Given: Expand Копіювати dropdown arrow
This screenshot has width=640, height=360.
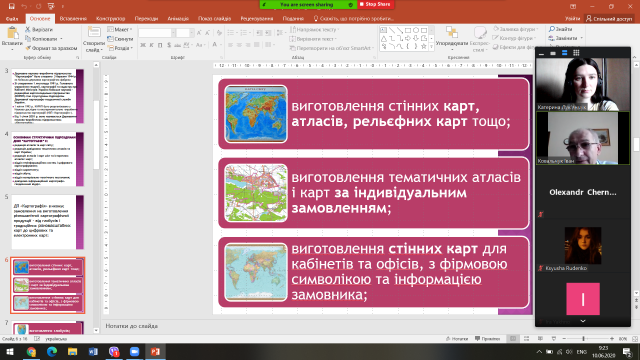Looking at the screenshot, I should click(x=61, y=39).
